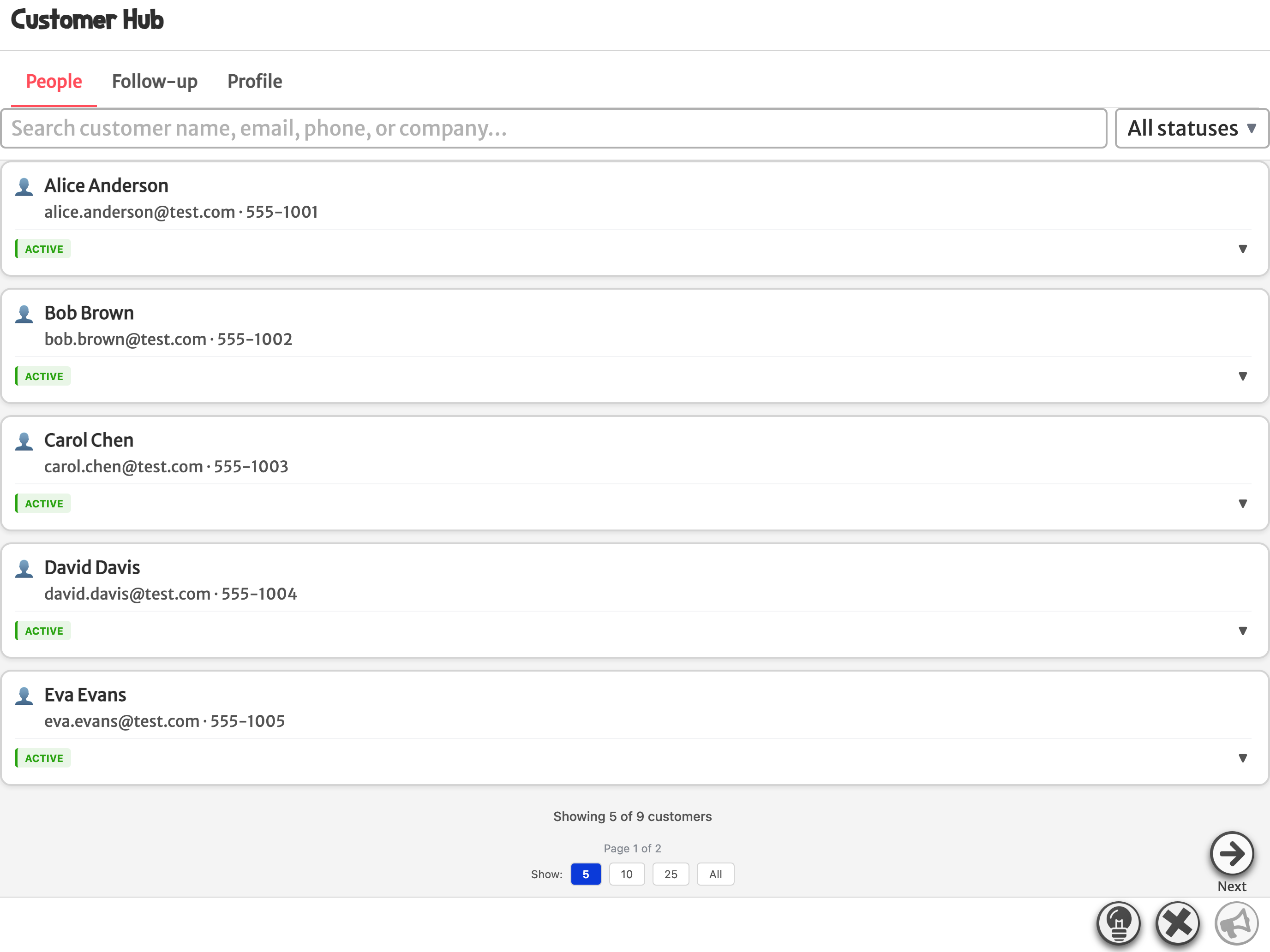Image resolution: width=1270 pixels, height=952 pixels.
Task: Click Alice Anderson's person avatar icon
Action: [24, 187]
